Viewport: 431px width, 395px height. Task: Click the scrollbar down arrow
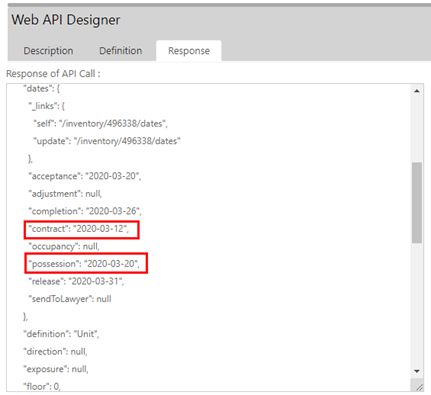coord(417,371)
